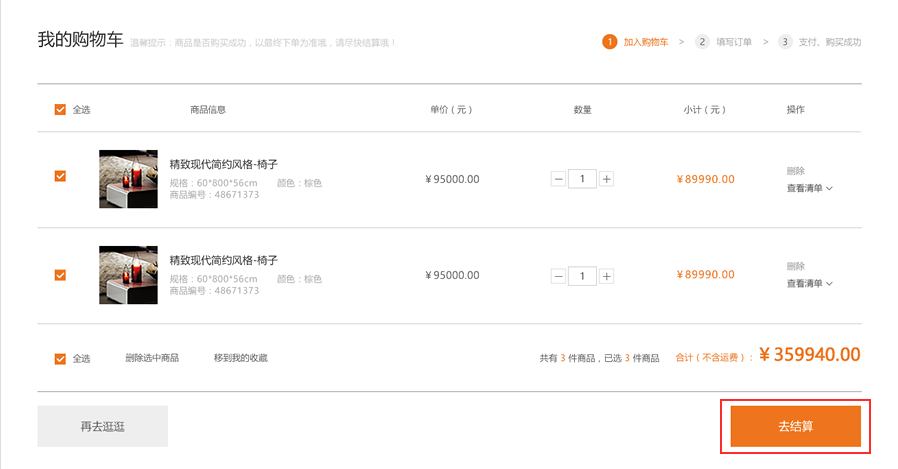Click 移到我的收藏 link
Viewport: 898px width, 469px height.
(x=240, y=358)
